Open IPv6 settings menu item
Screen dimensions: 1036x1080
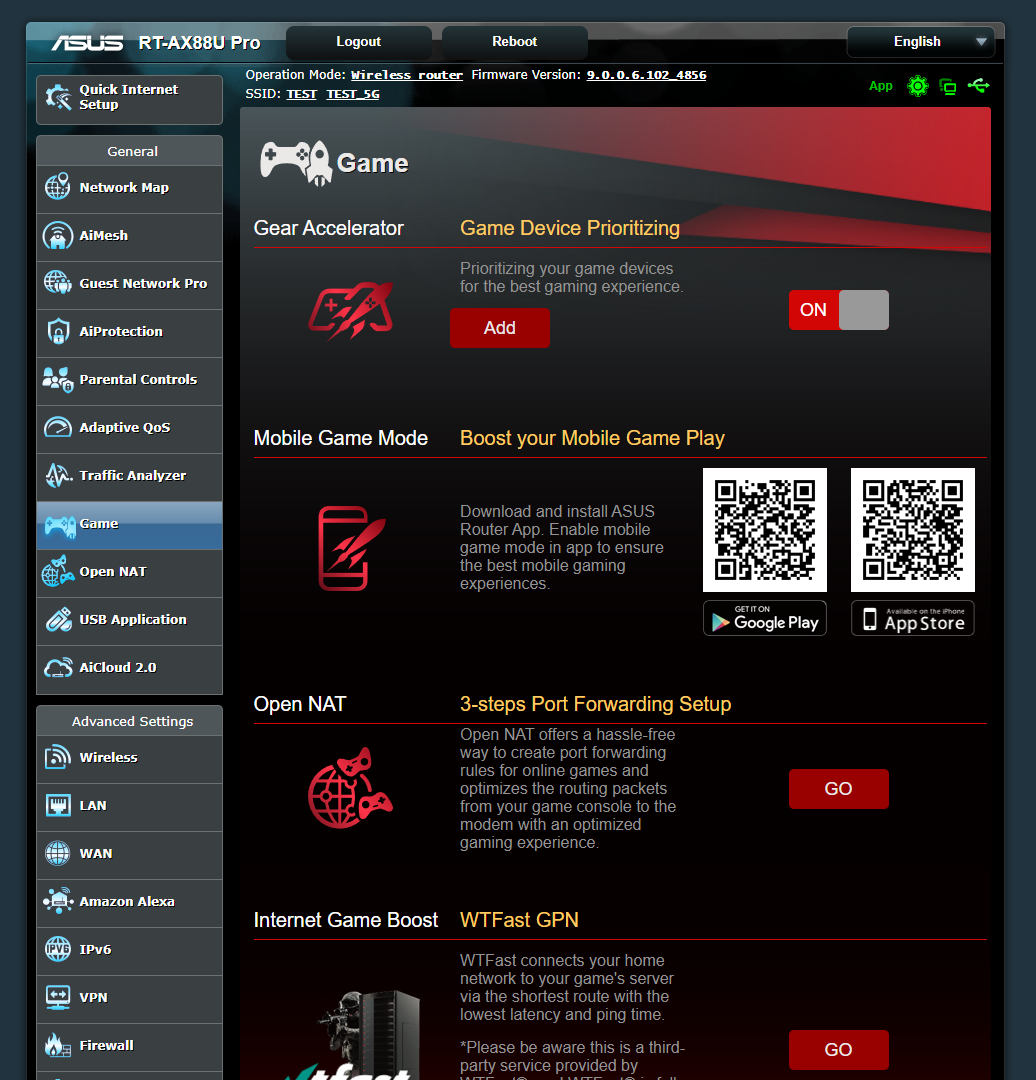(x=130, y=951)
